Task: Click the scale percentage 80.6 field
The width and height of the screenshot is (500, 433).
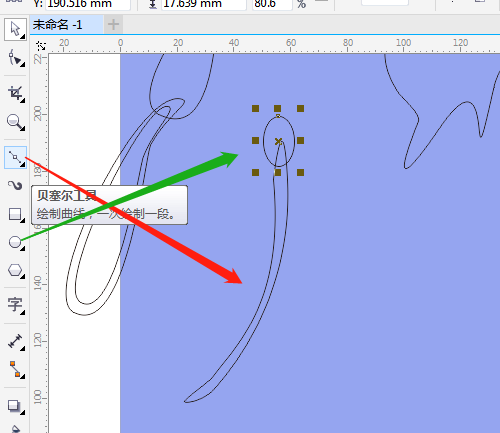Action: tap(272, 4)
